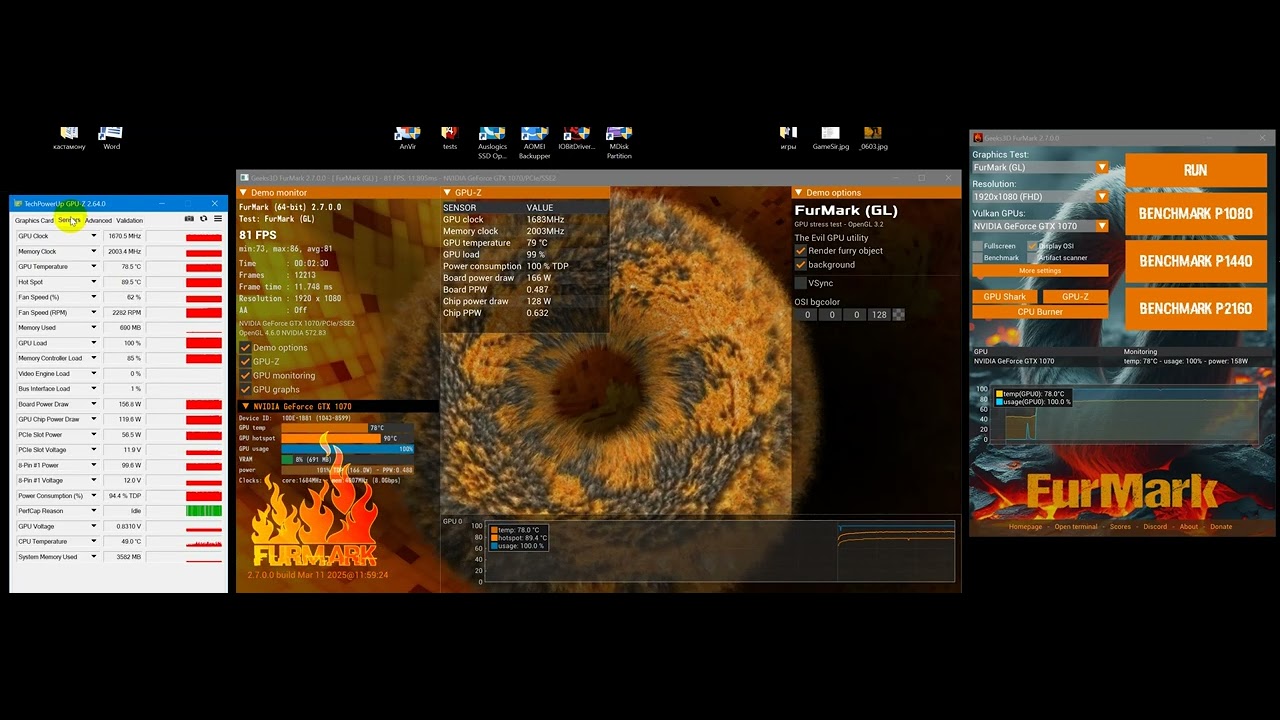
Task: Open the кастамону desktop folder shortcut
Action: pos(69,138)
